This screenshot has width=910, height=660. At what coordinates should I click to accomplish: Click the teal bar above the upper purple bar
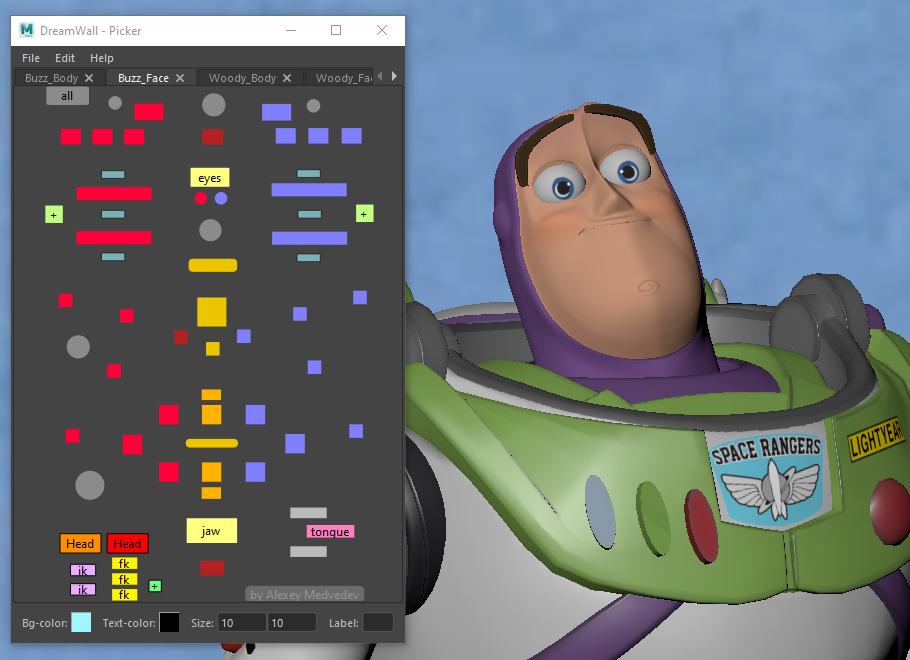click(x=309, y=174)
